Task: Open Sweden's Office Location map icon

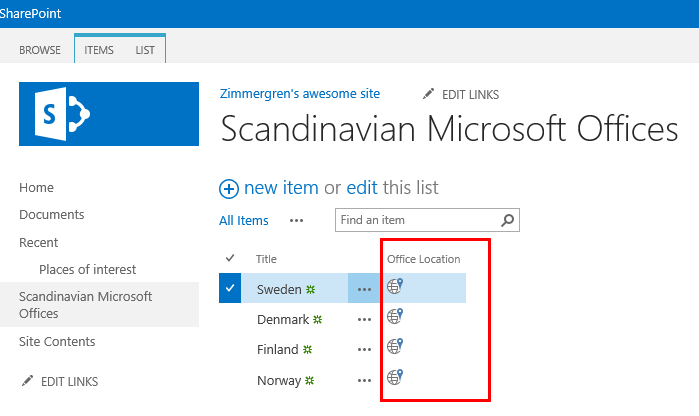Action: pos(395,286)
